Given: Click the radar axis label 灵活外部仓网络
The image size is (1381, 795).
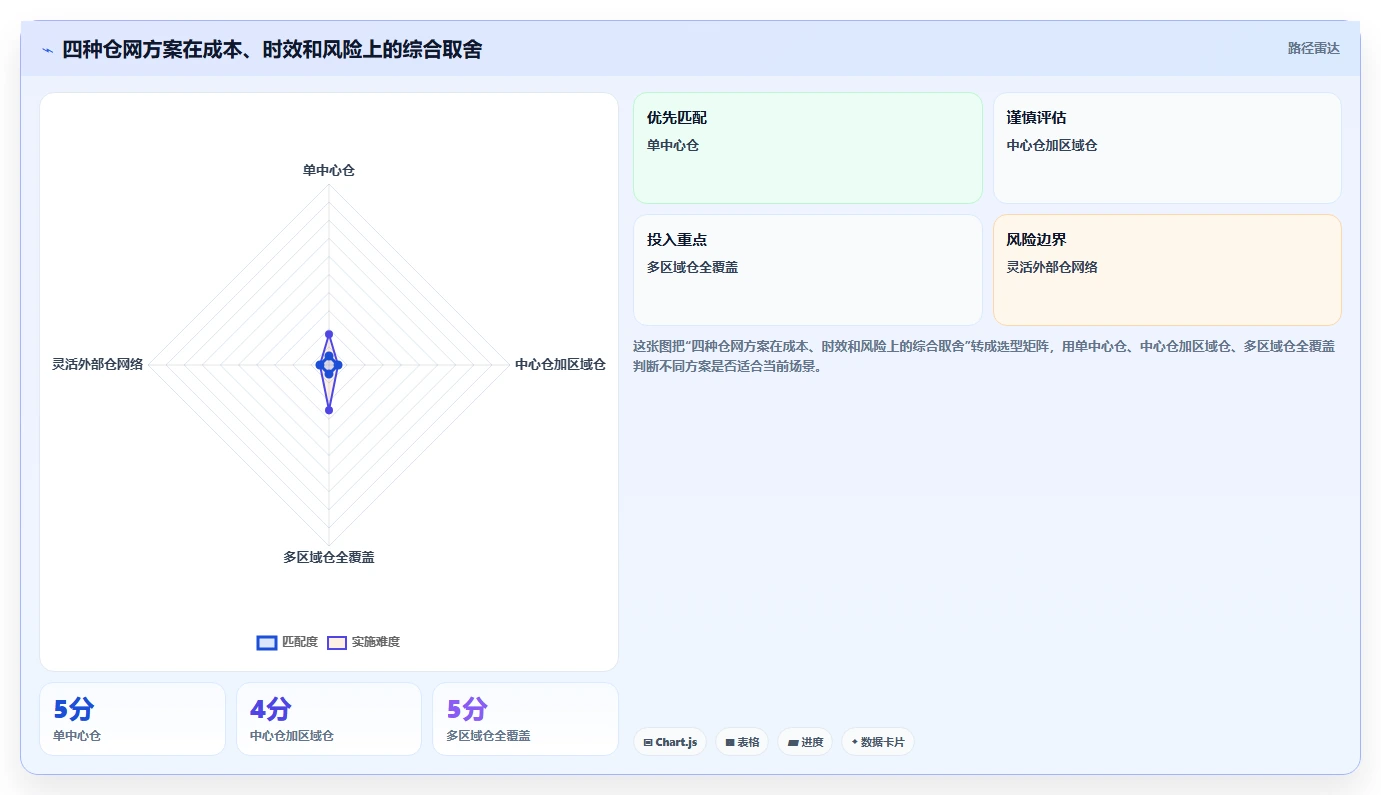Looking at the screenshot, I should pos(98,364).
